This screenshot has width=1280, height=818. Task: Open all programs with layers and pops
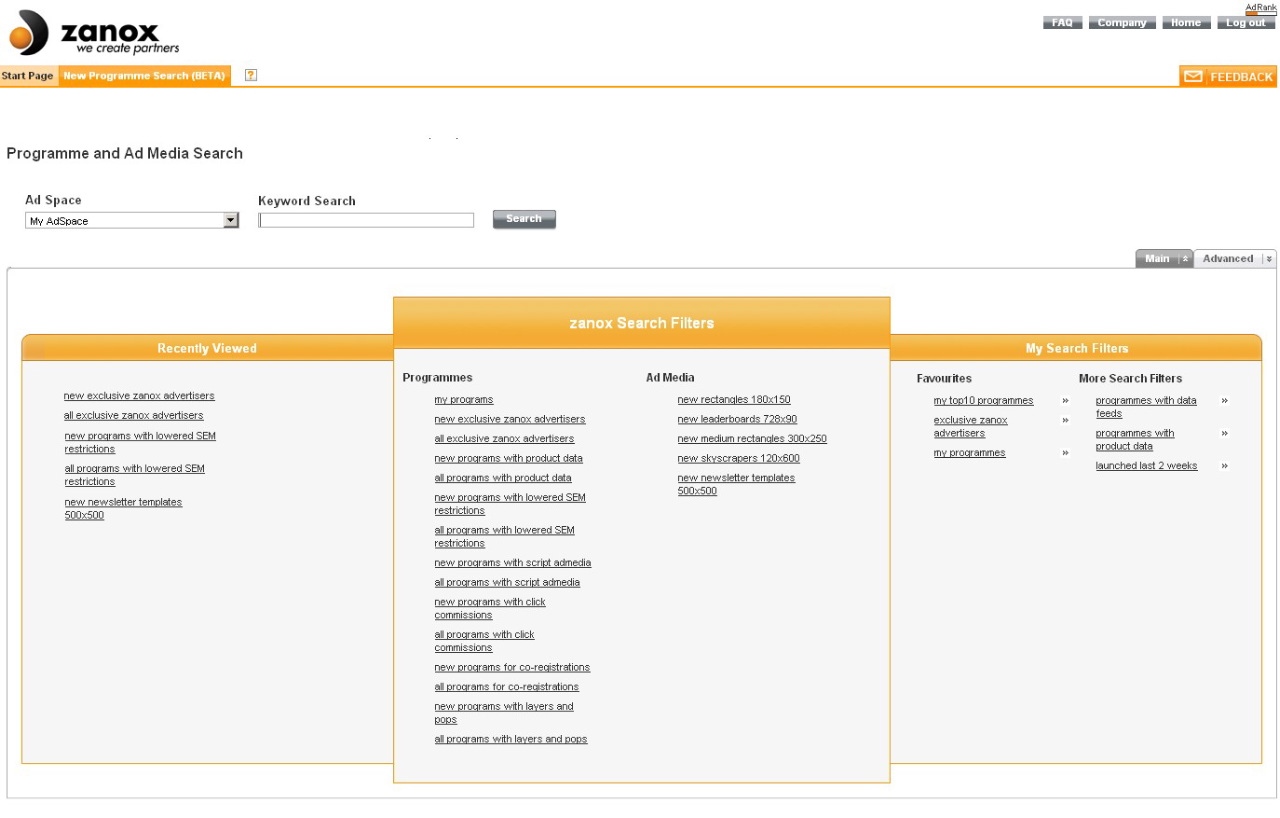(x=511, y=740)
